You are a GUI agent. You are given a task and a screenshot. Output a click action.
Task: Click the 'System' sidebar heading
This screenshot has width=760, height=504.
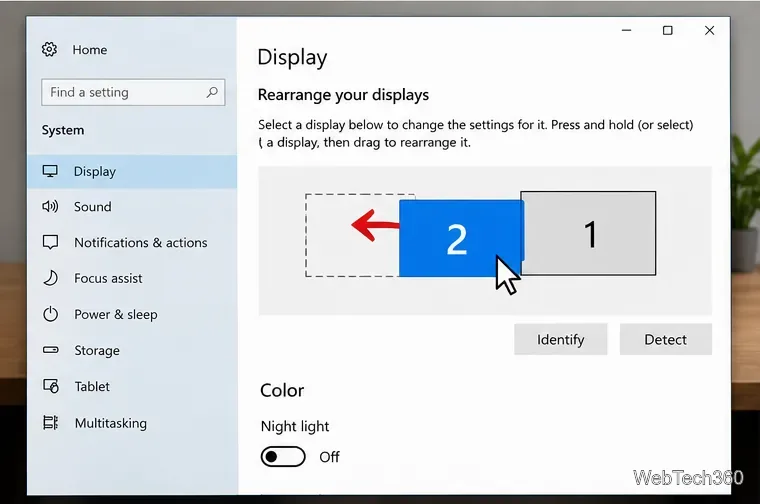click(x=63, y=130)
